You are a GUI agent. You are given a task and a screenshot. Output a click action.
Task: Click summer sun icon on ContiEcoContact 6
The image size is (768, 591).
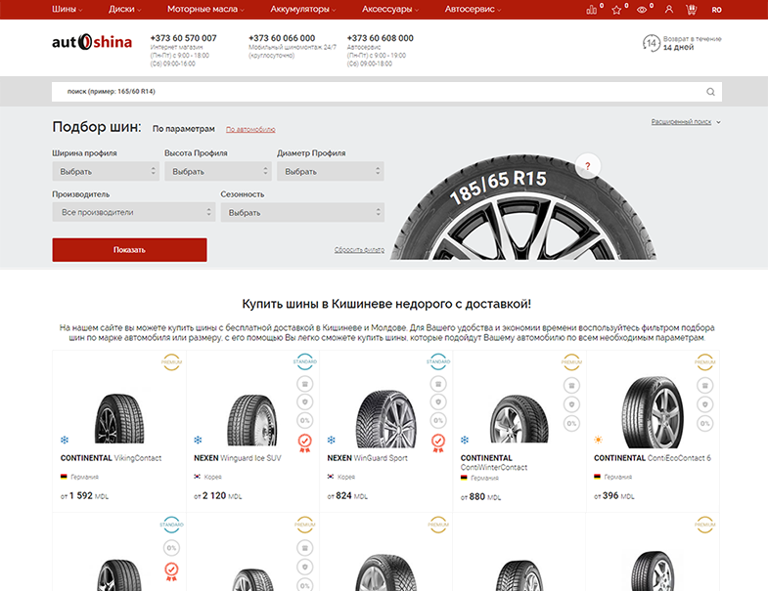pyautogui.click(x=598, y=440)
